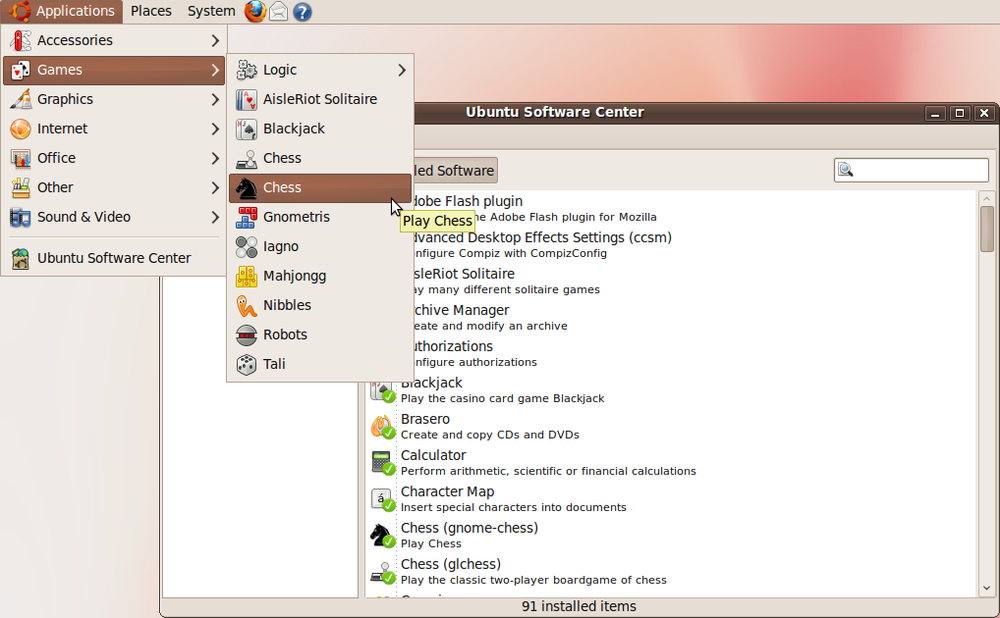Click the scrollbar down arrow in software list
The width and height of the screenshot is (1000, 618).
pos(987,588)
